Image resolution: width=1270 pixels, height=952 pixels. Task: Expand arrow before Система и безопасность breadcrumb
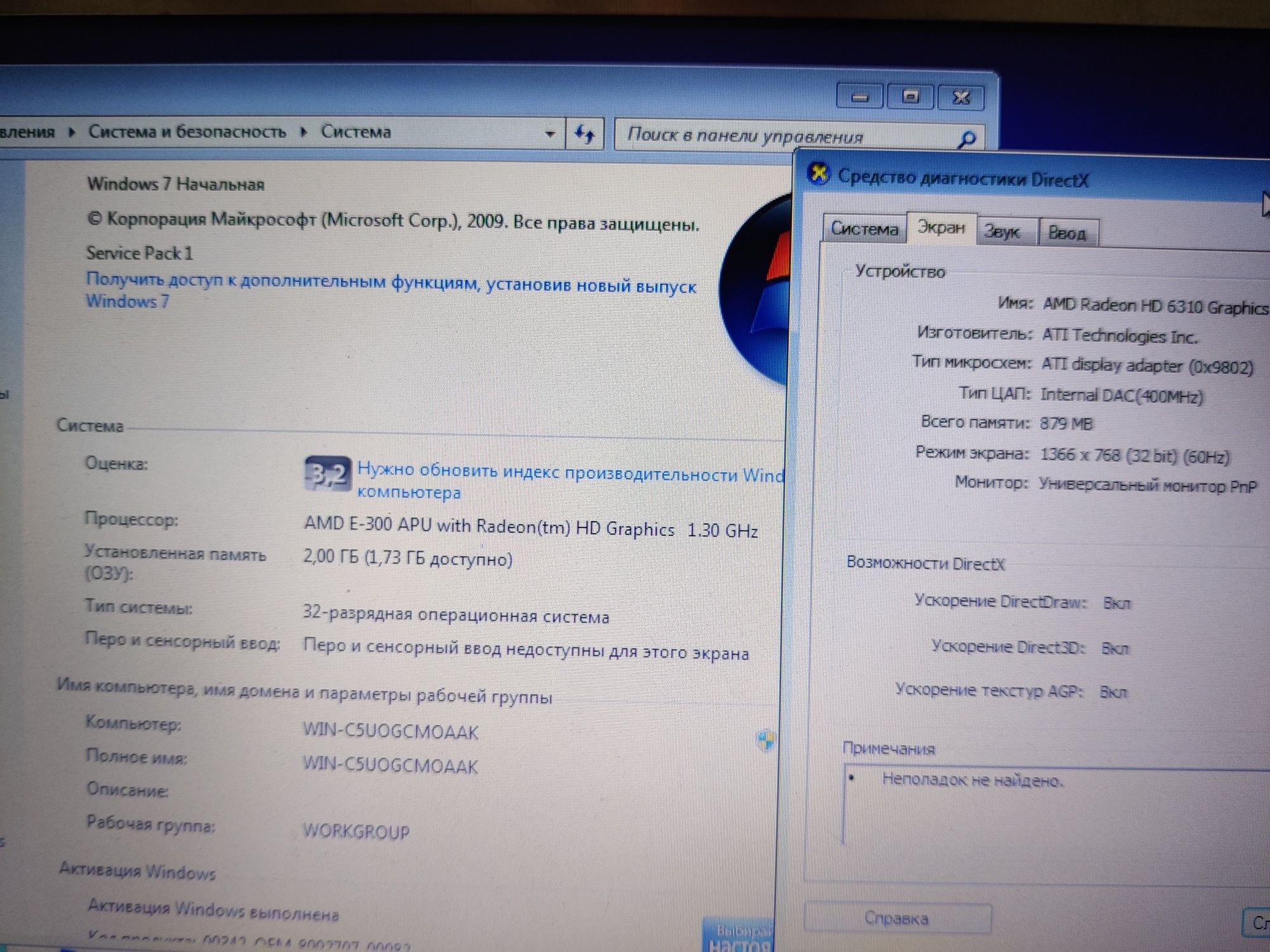click(72, 131)
